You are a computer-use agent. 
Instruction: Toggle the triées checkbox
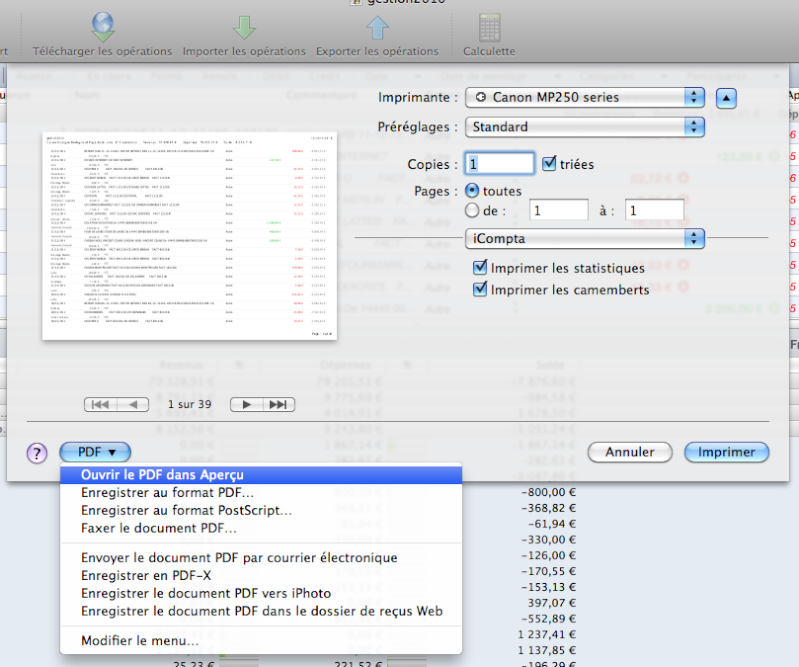pyautogui.click(x=549, y=164)
